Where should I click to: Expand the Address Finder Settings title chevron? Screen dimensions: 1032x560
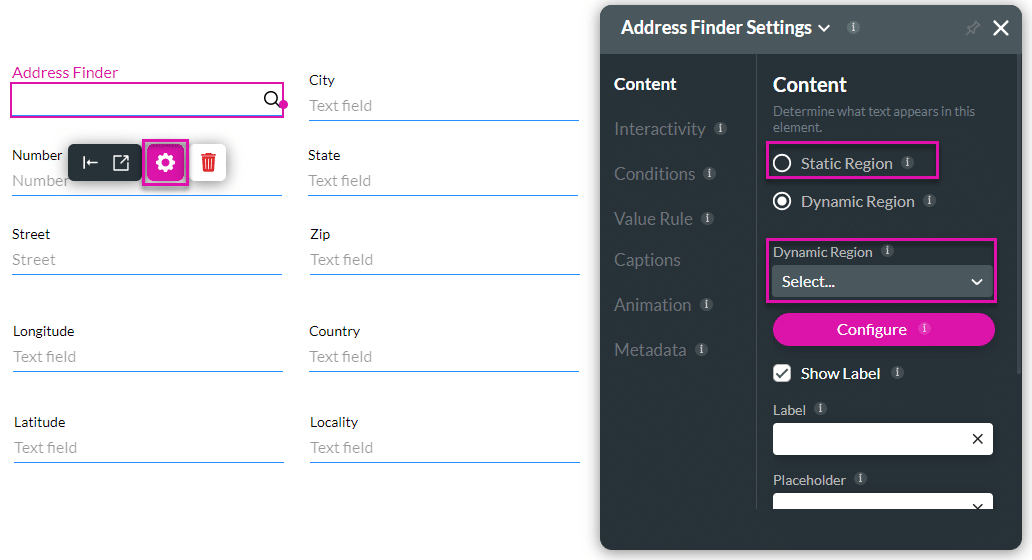click(824, 29)
